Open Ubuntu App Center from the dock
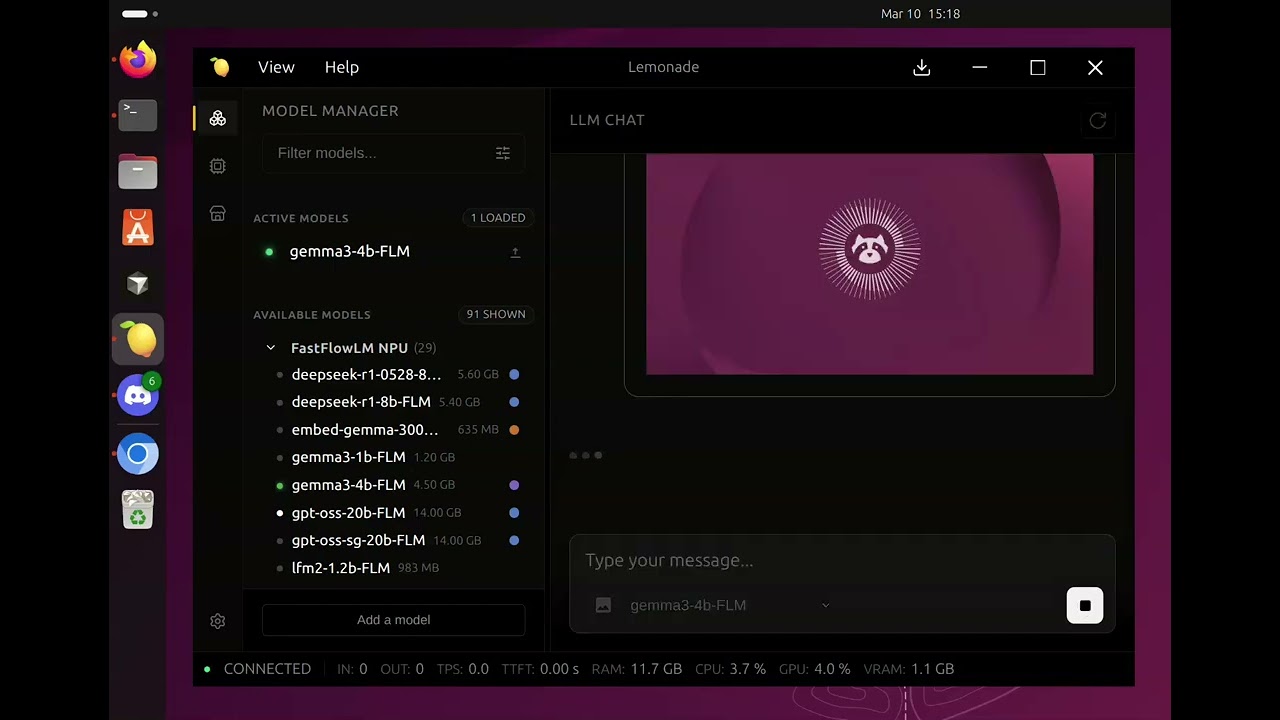1280x720 pixels. tap(138, 228)
